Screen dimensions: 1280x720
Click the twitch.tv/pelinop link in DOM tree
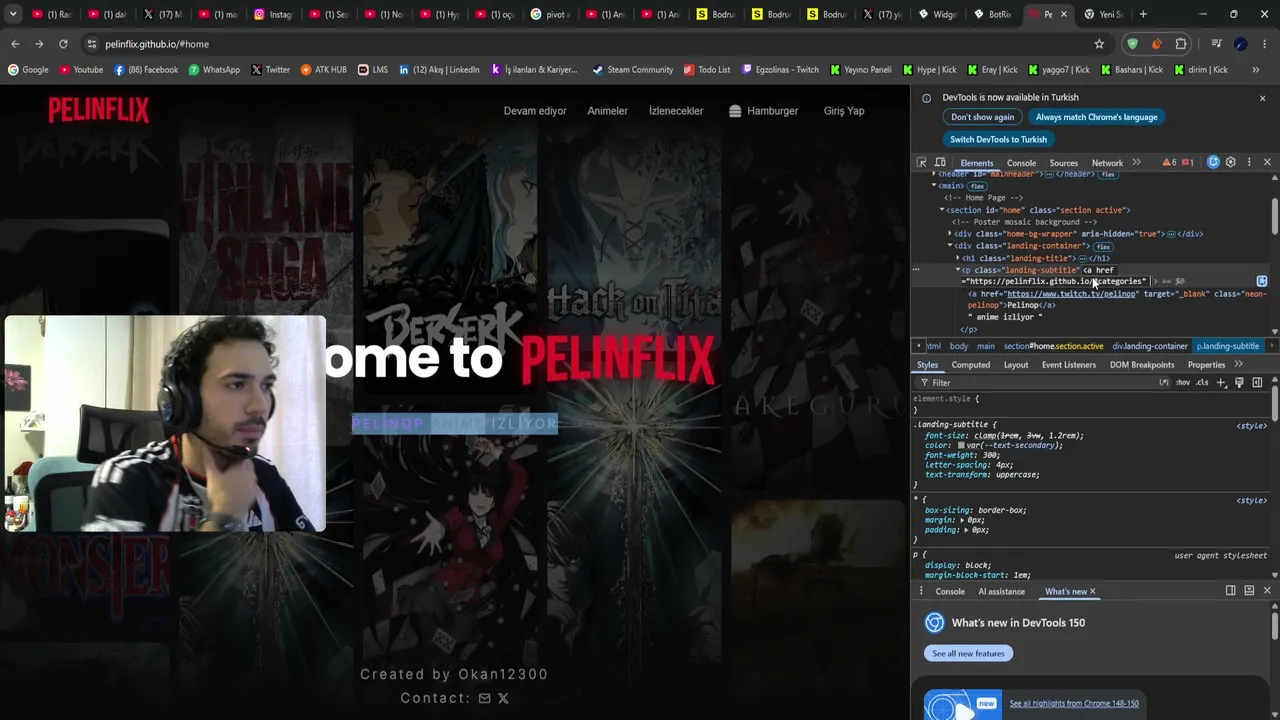pyautogui.click(x=1071, y=294)
